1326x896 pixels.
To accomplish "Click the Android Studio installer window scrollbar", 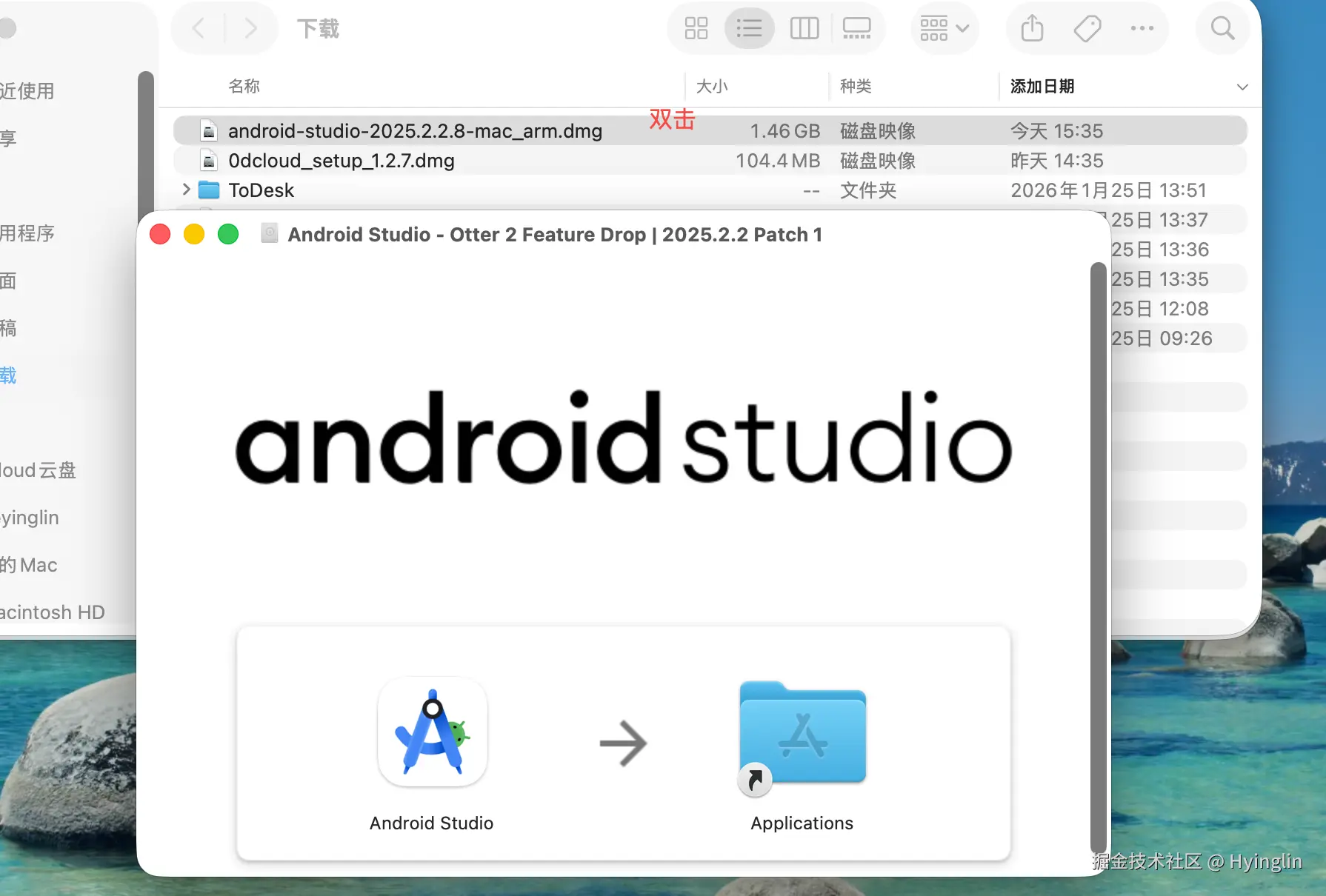I will tap(1099, 558).
